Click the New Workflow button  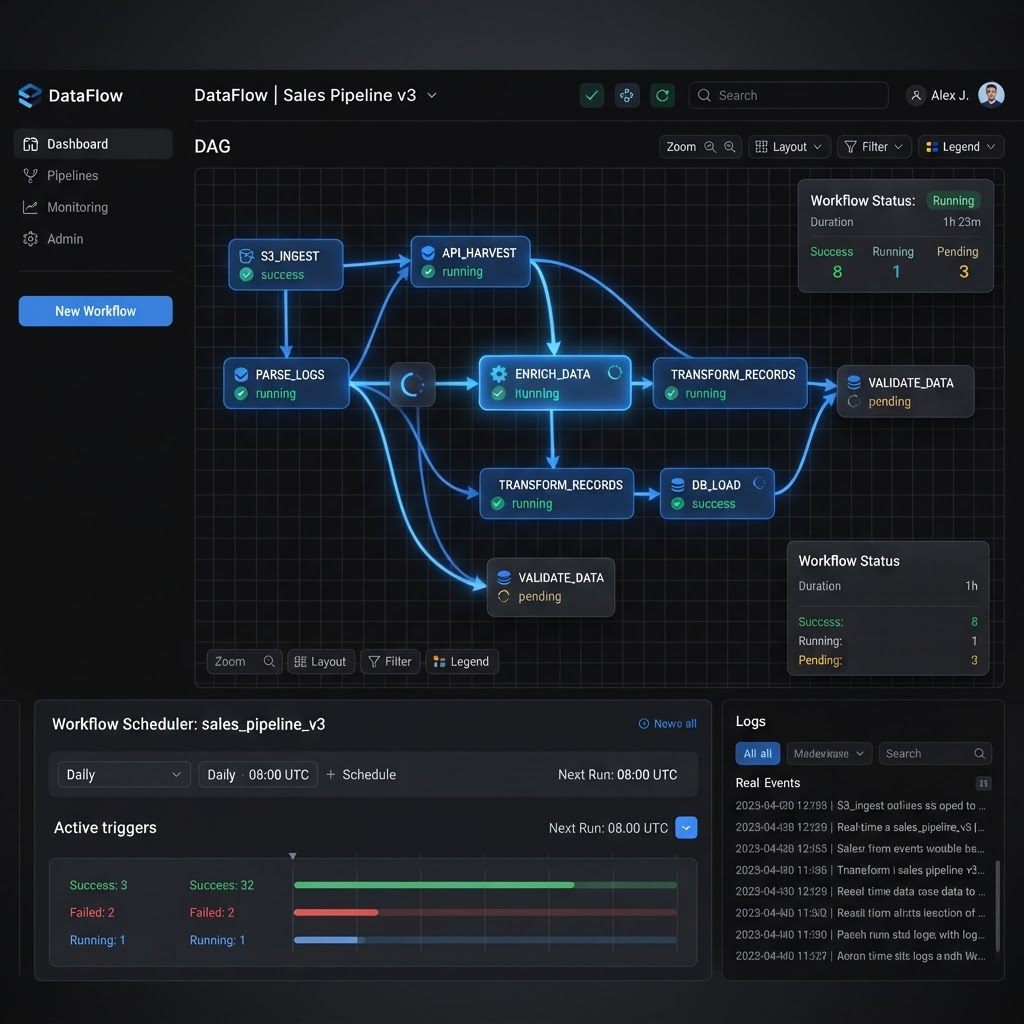pos(95,311)
